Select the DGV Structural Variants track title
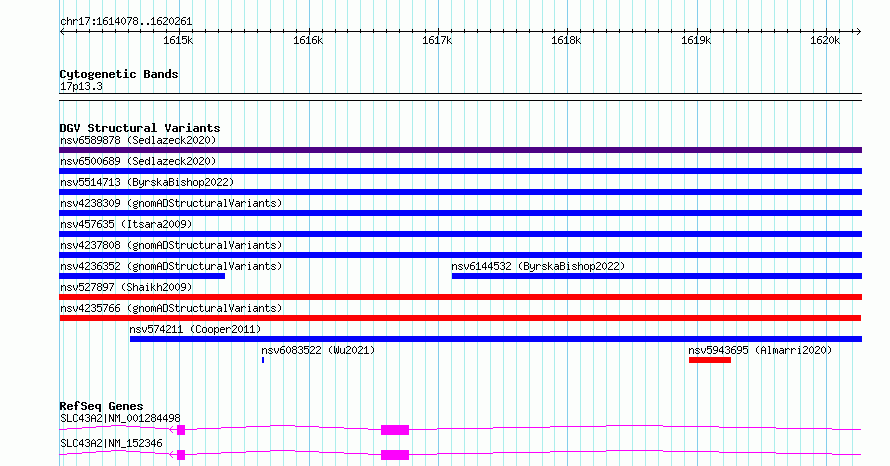This screenshot has width=890, height=466. [140, 128]
